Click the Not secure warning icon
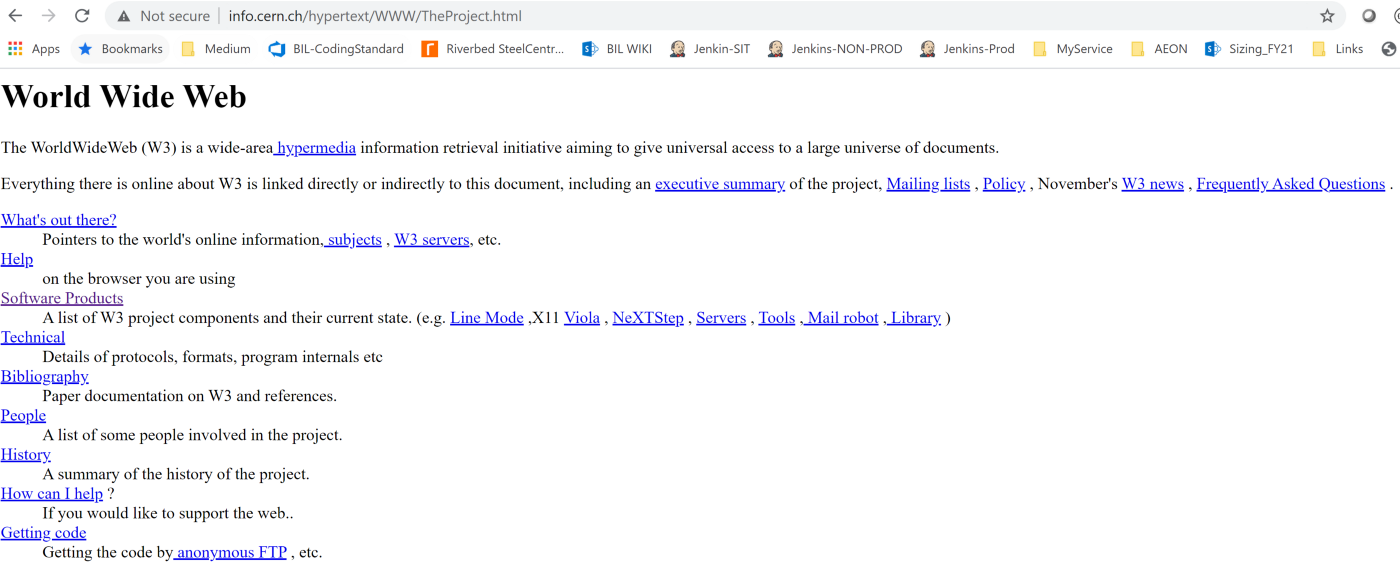Screen dimensions: 1400x573 coord(124,16)
